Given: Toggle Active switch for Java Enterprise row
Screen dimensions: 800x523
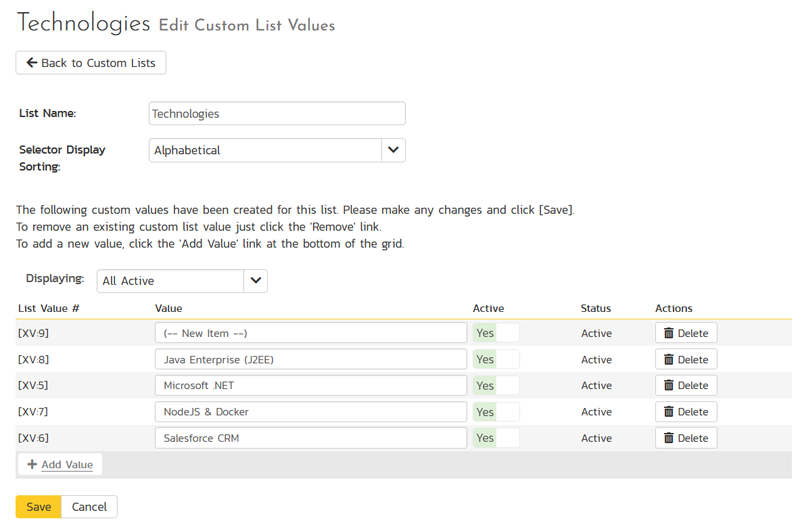Looking at the screenshot, I should [496, 359].
